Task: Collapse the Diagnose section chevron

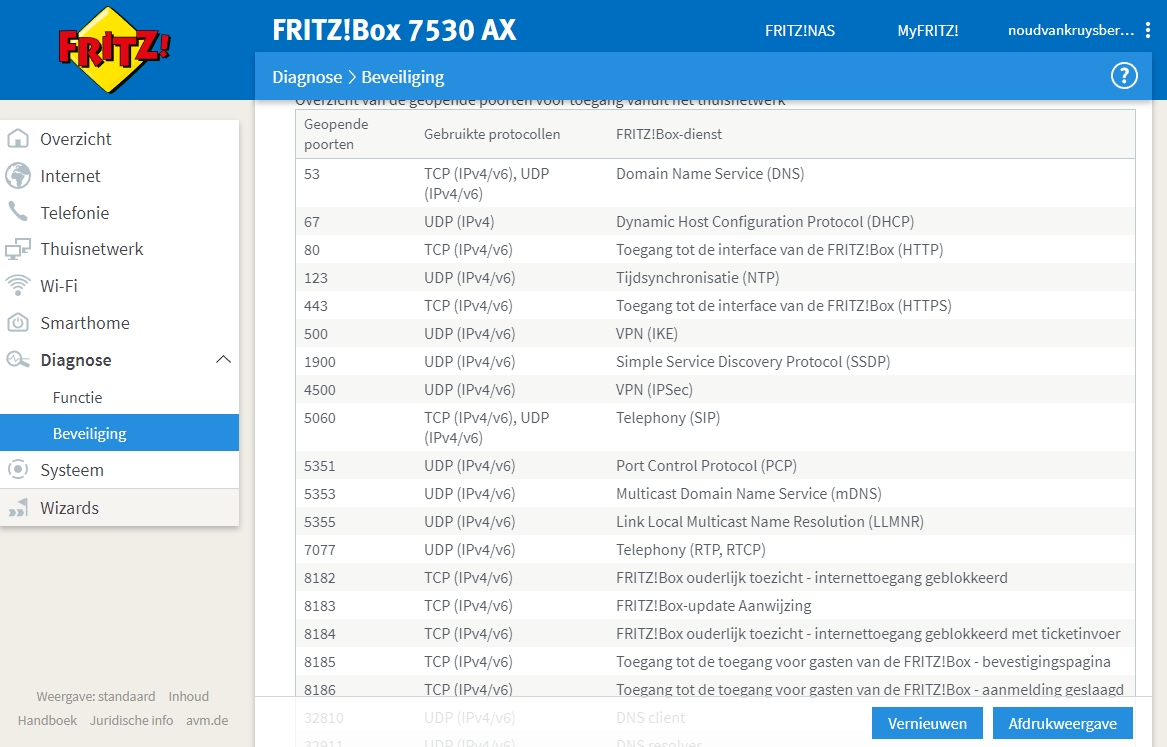Action: coord(224,359)
